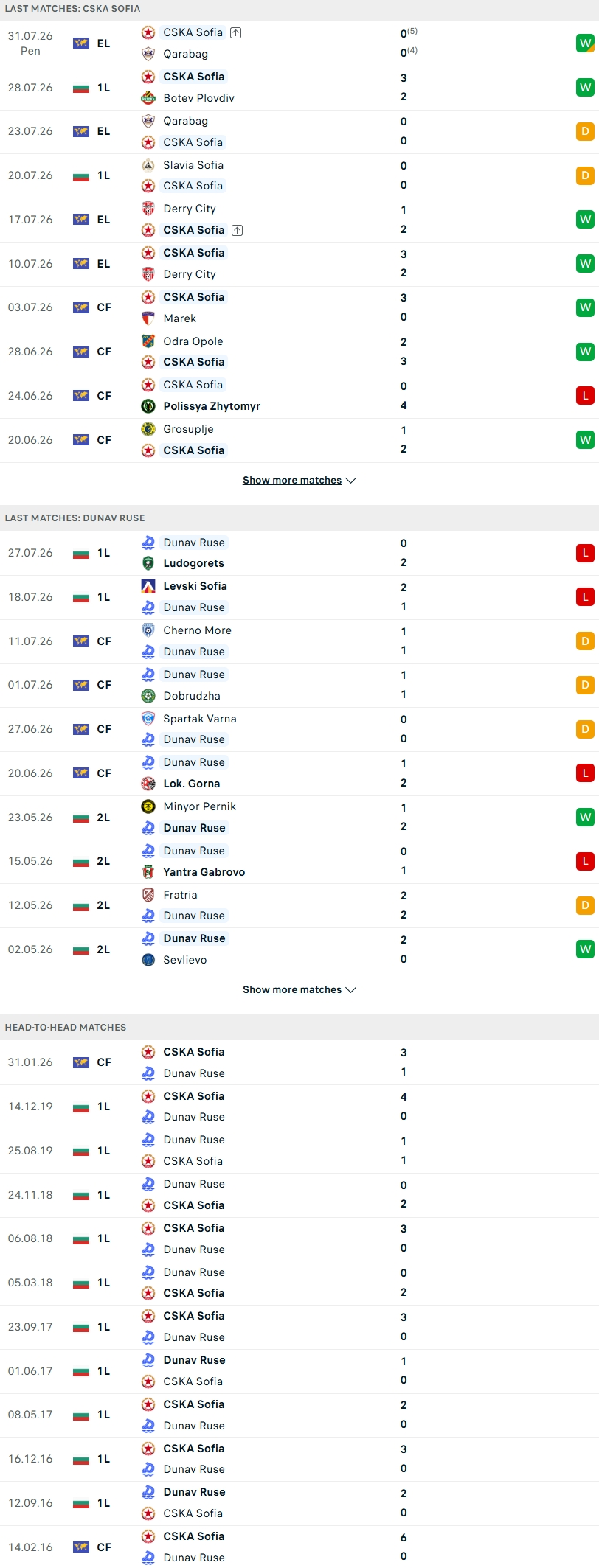Image resolution: width=599 pixels, height=1568 pixels.
Task: Click D result badge for Slavia Sofia match
Action: [x=585, y=175]
